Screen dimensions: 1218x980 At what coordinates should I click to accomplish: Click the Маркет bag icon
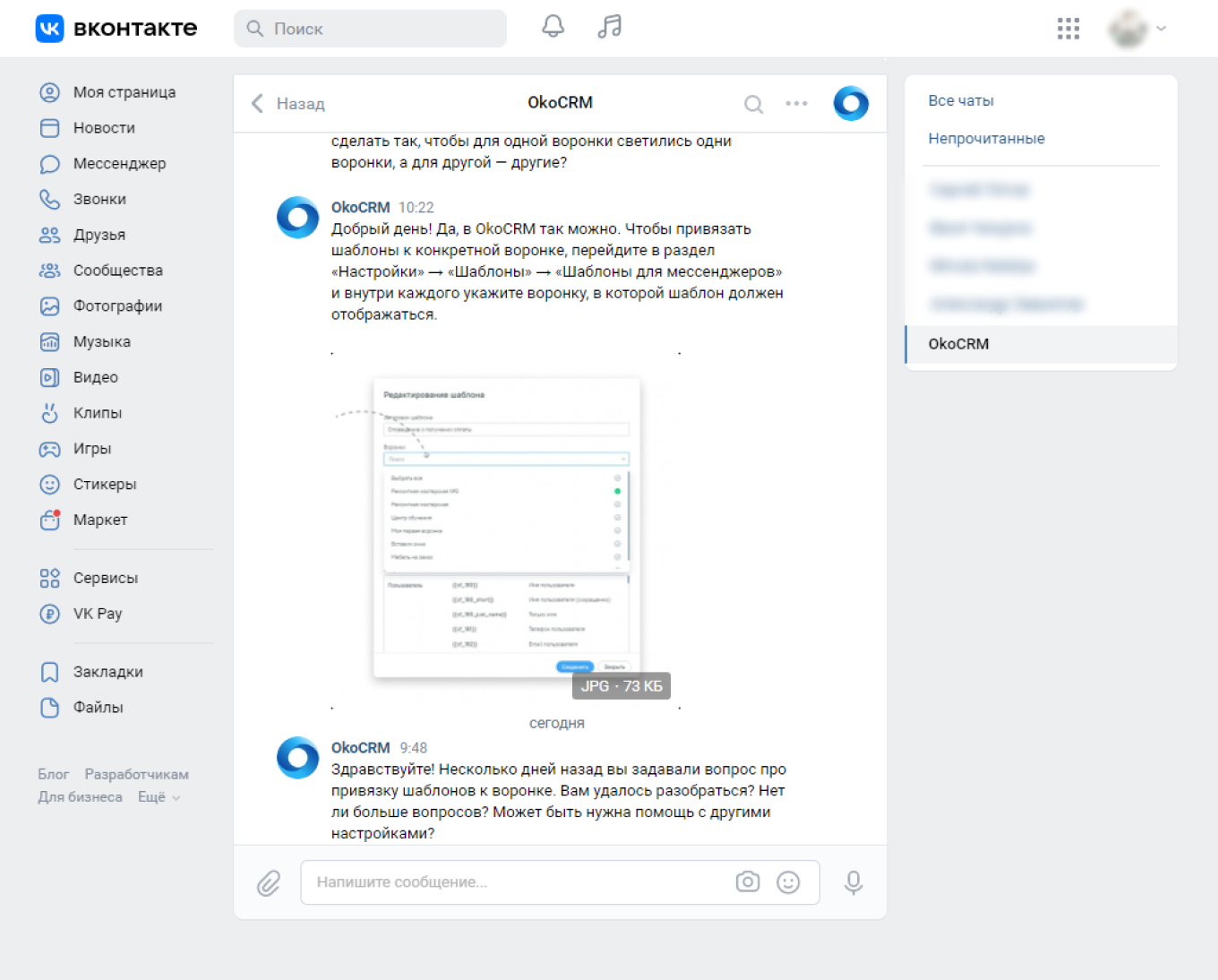50,520
